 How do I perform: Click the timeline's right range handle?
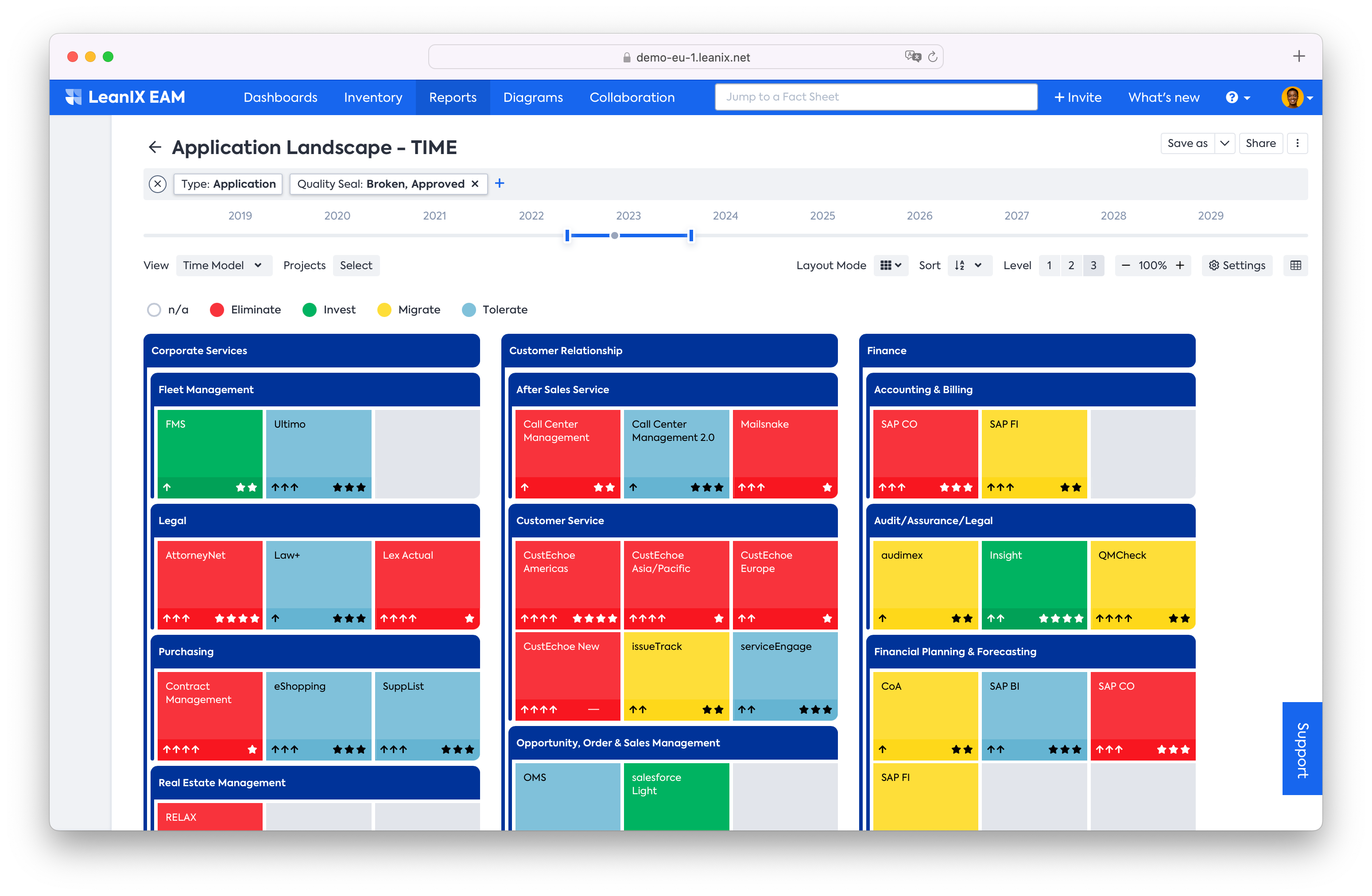[x=690, y=235]
